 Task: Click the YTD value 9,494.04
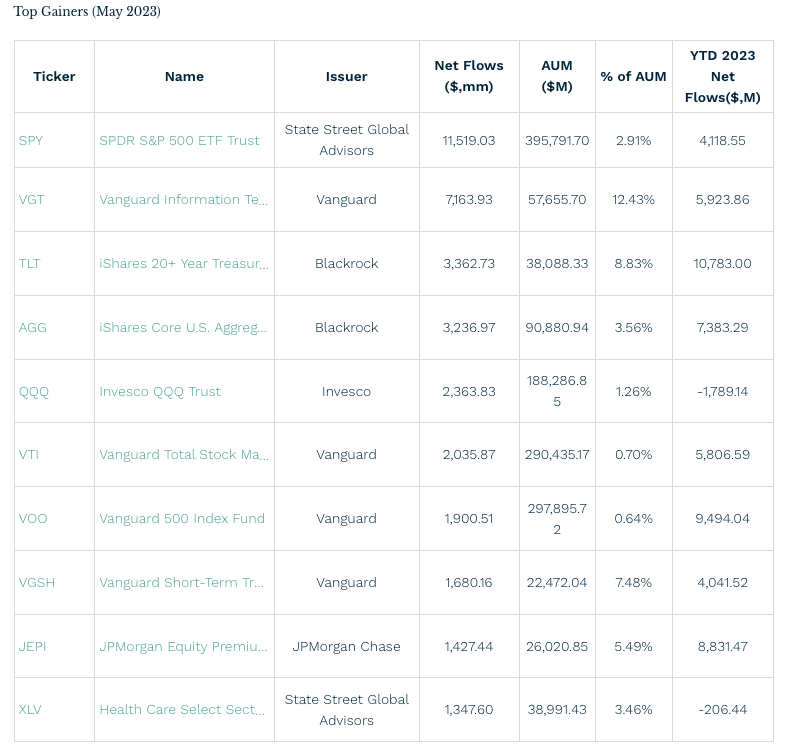pos(722,519)
